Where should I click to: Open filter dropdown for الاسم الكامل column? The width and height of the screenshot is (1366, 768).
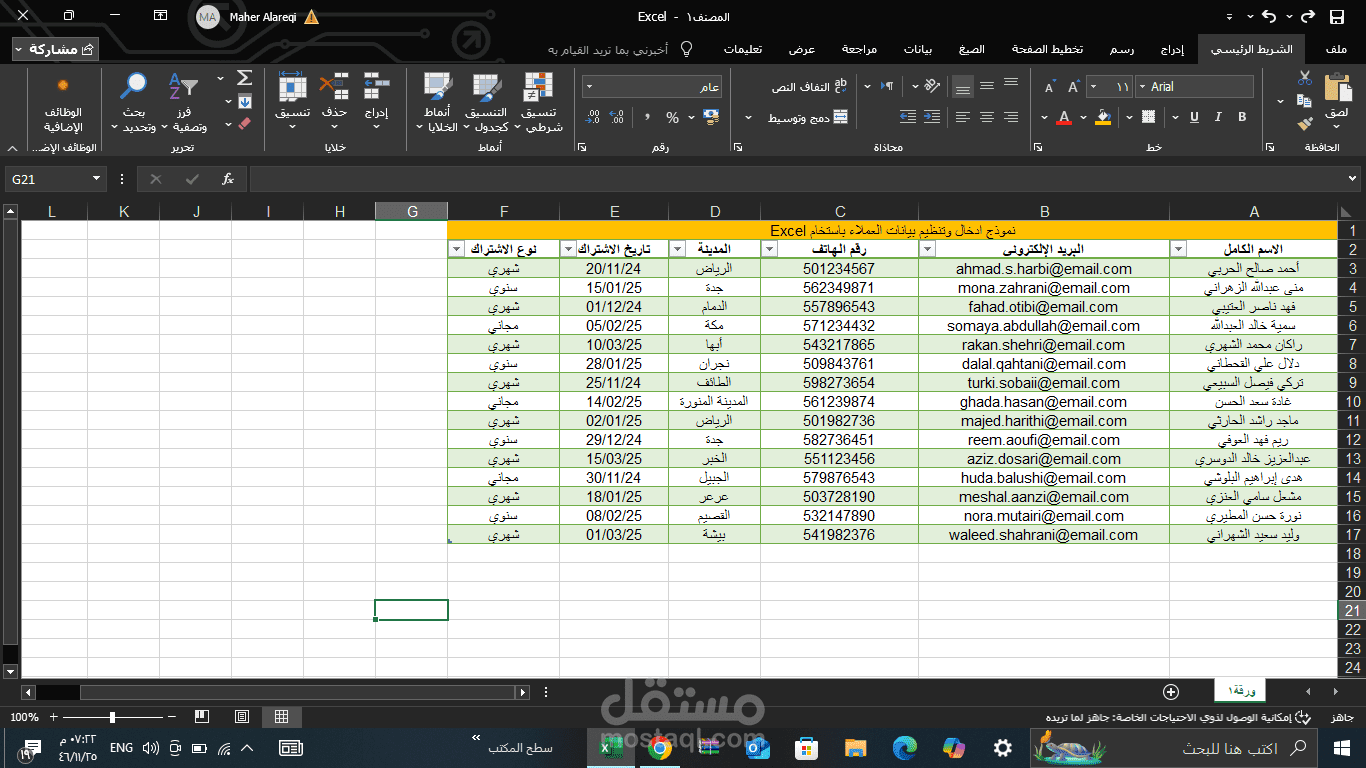pyautogui.click(x=1178, y=249)
